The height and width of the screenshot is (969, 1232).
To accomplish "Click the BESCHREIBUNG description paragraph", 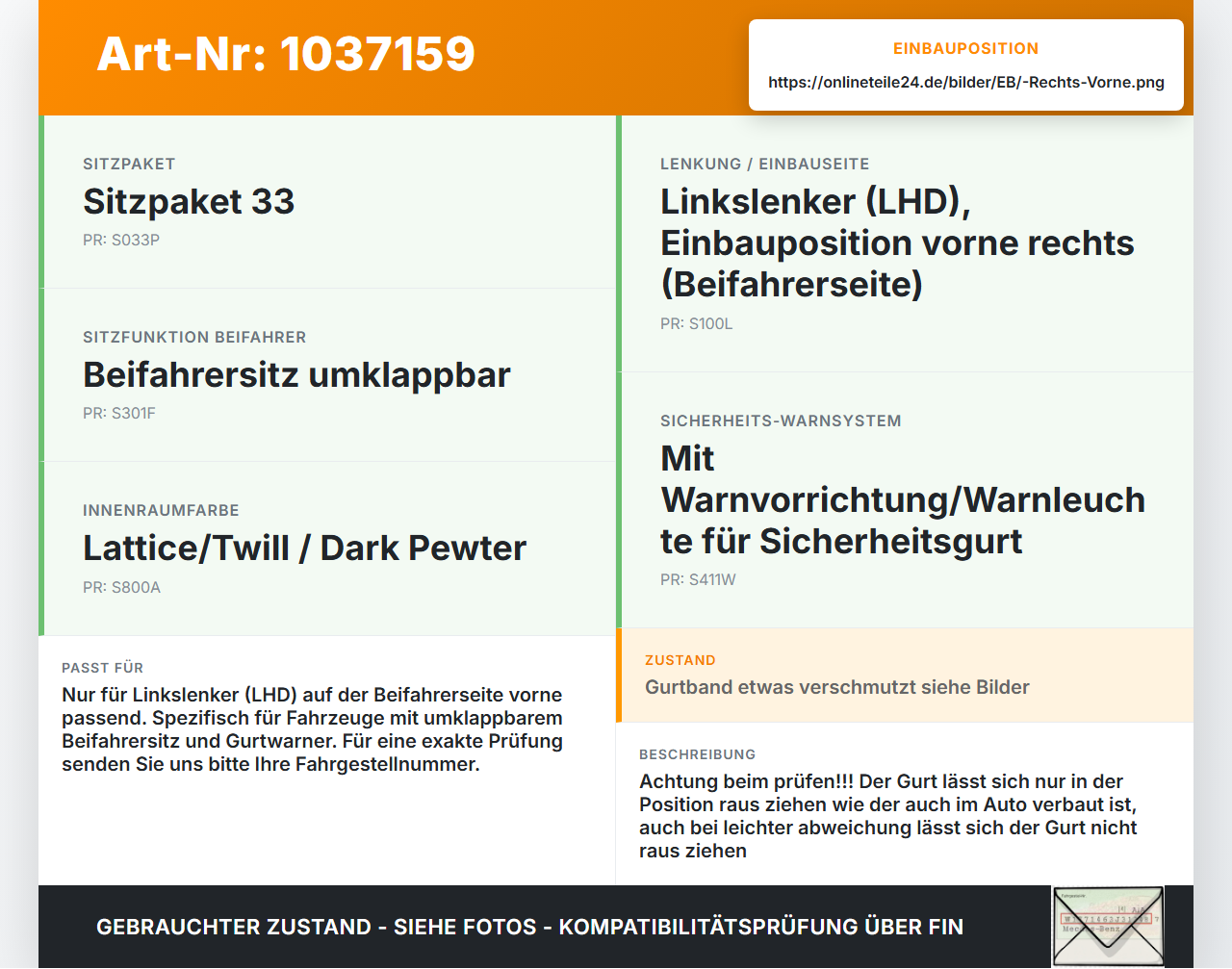I will coord(888,816).
